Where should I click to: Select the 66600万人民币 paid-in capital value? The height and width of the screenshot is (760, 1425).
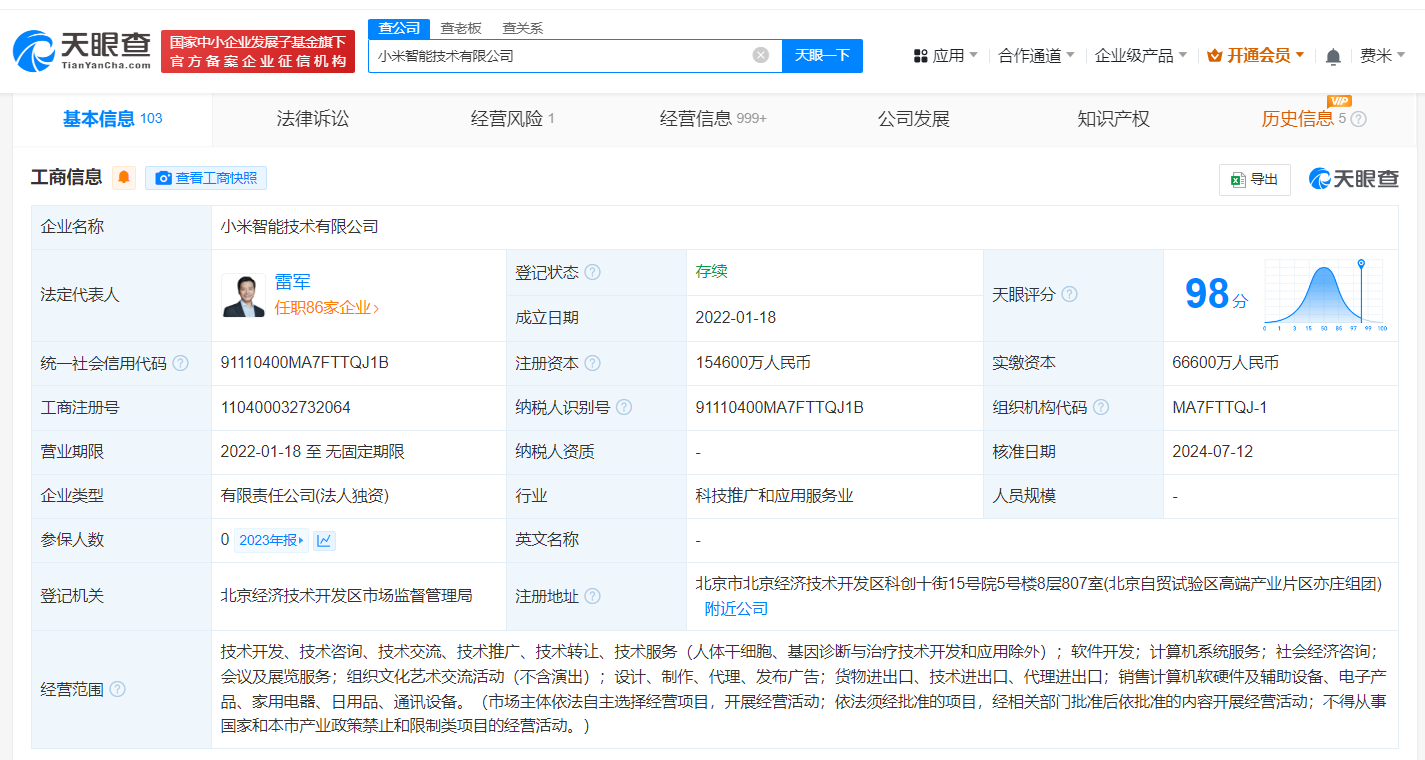click(x=1225, y=363)
